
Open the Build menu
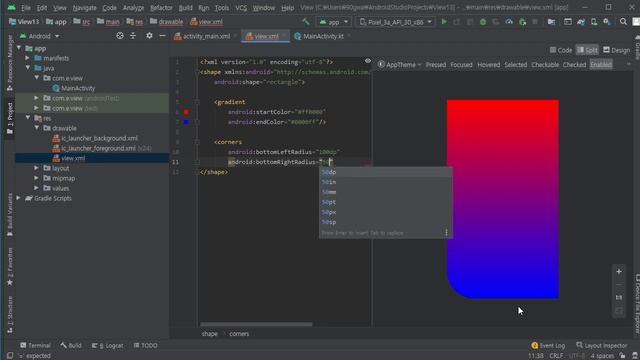(x=185, y=8)
